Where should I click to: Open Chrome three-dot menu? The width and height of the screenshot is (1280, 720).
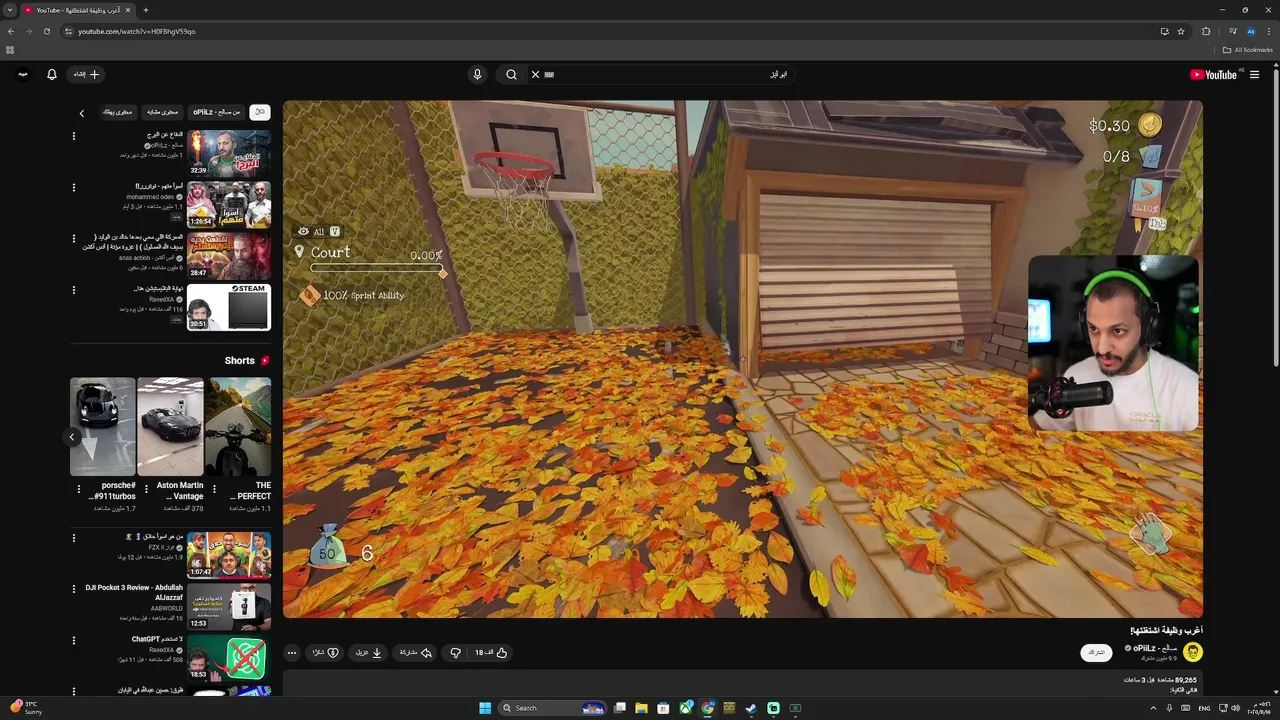tap(1268, 31)
